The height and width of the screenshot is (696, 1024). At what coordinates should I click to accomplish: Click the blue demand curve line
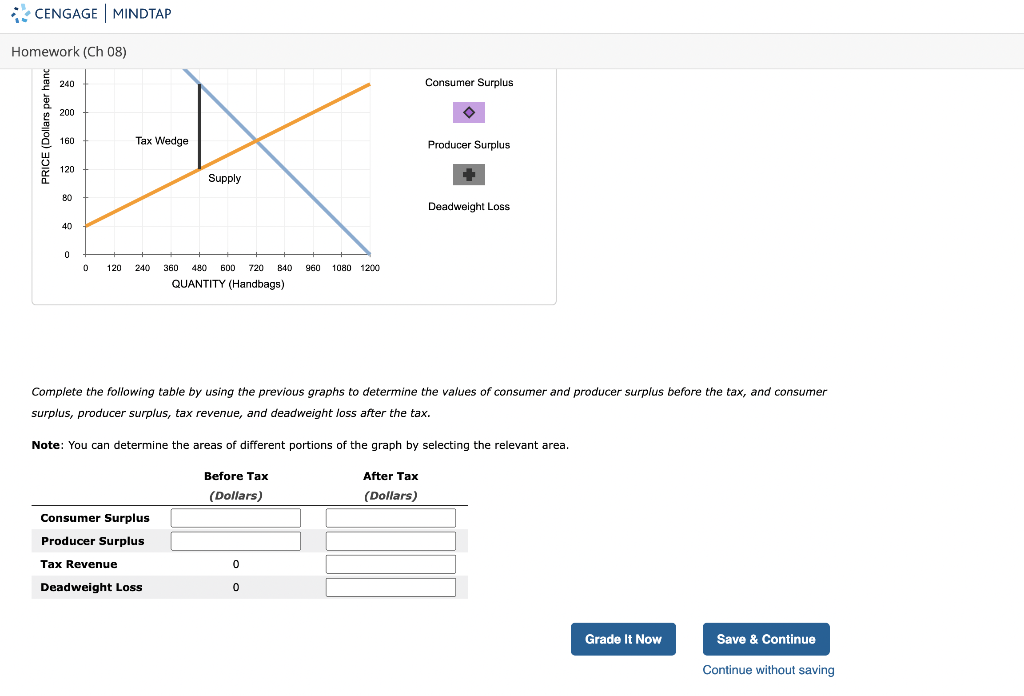point(313,197)
